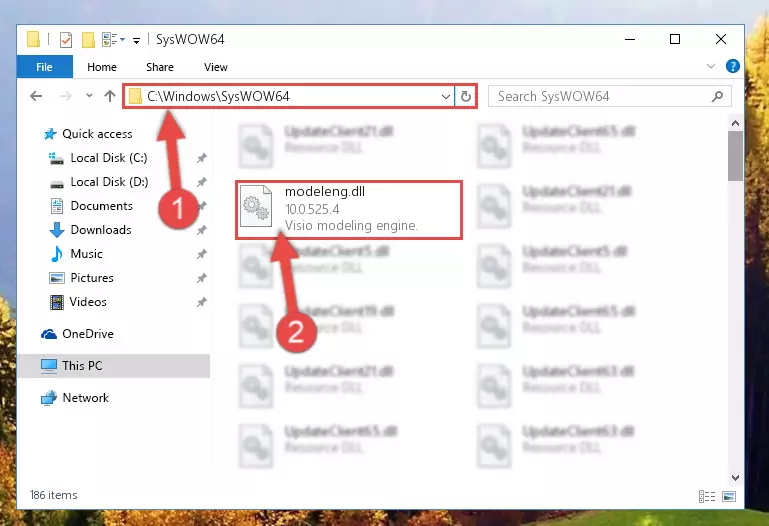Click the folder icon in title bar
The image size is (769, 526).
(x=33, y=39)
